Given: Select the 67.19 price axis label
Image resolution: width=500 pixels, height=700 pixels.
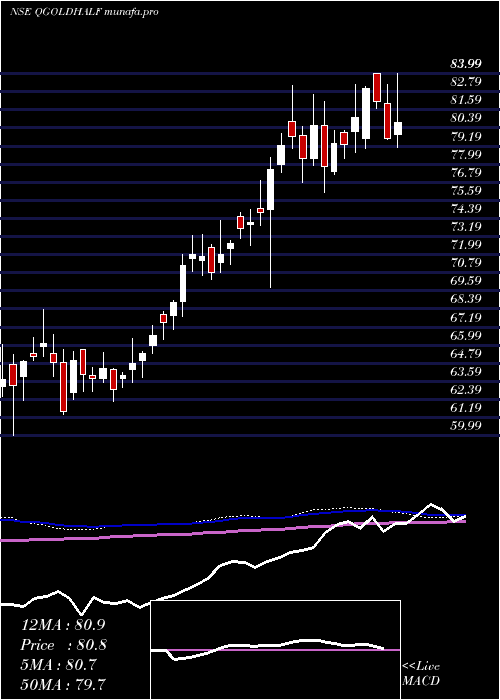Looking at the screenshot, I should 466,317.
